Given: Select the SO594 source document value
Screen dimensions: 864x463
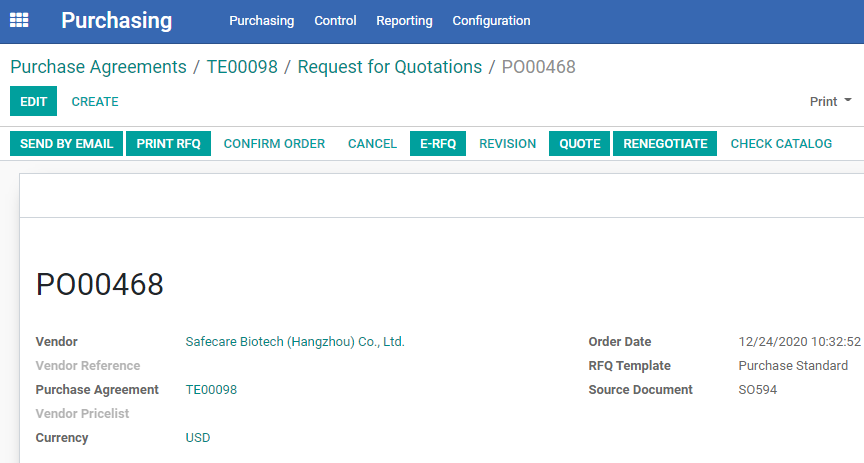Looking at the screenshot, I should (758, 390).
